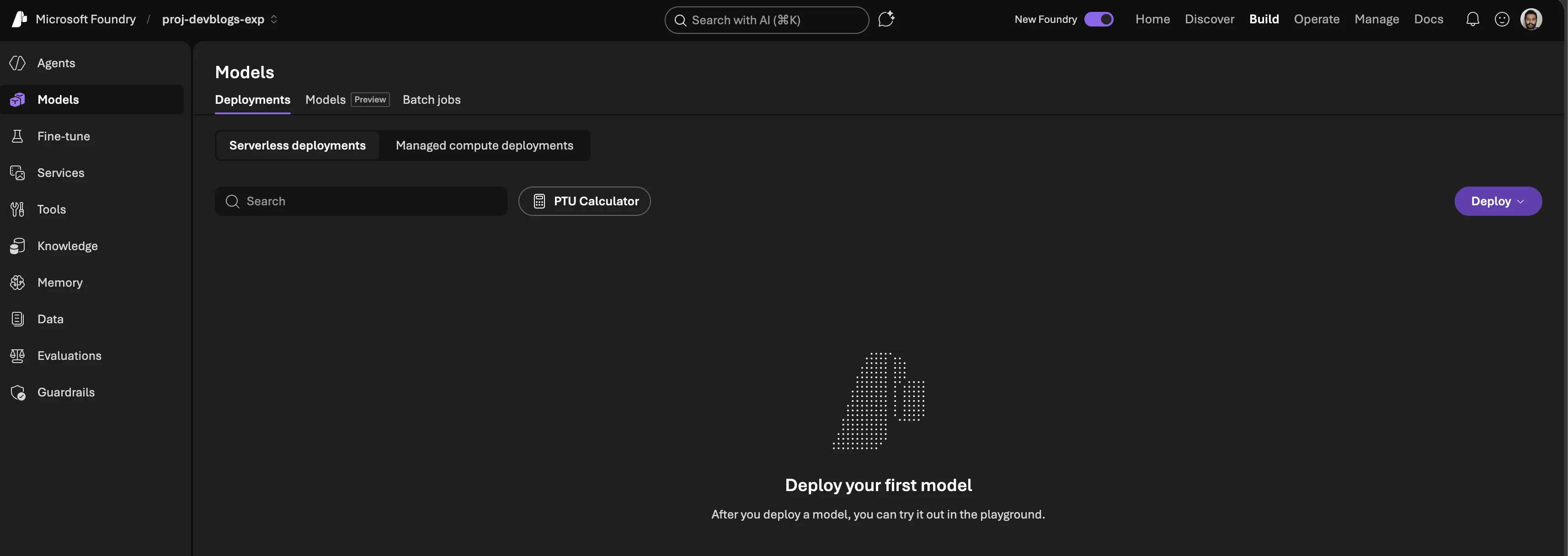Open Discover in top navigation

click(x=1210, y=20)
